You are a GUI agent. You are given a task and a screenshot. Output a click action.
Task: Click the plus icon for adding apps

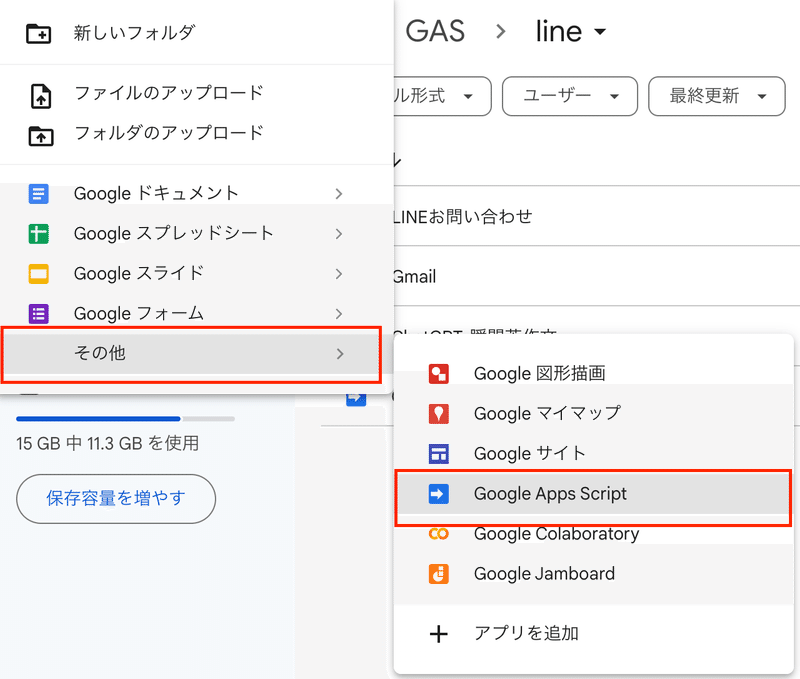(x=438, y=634)
